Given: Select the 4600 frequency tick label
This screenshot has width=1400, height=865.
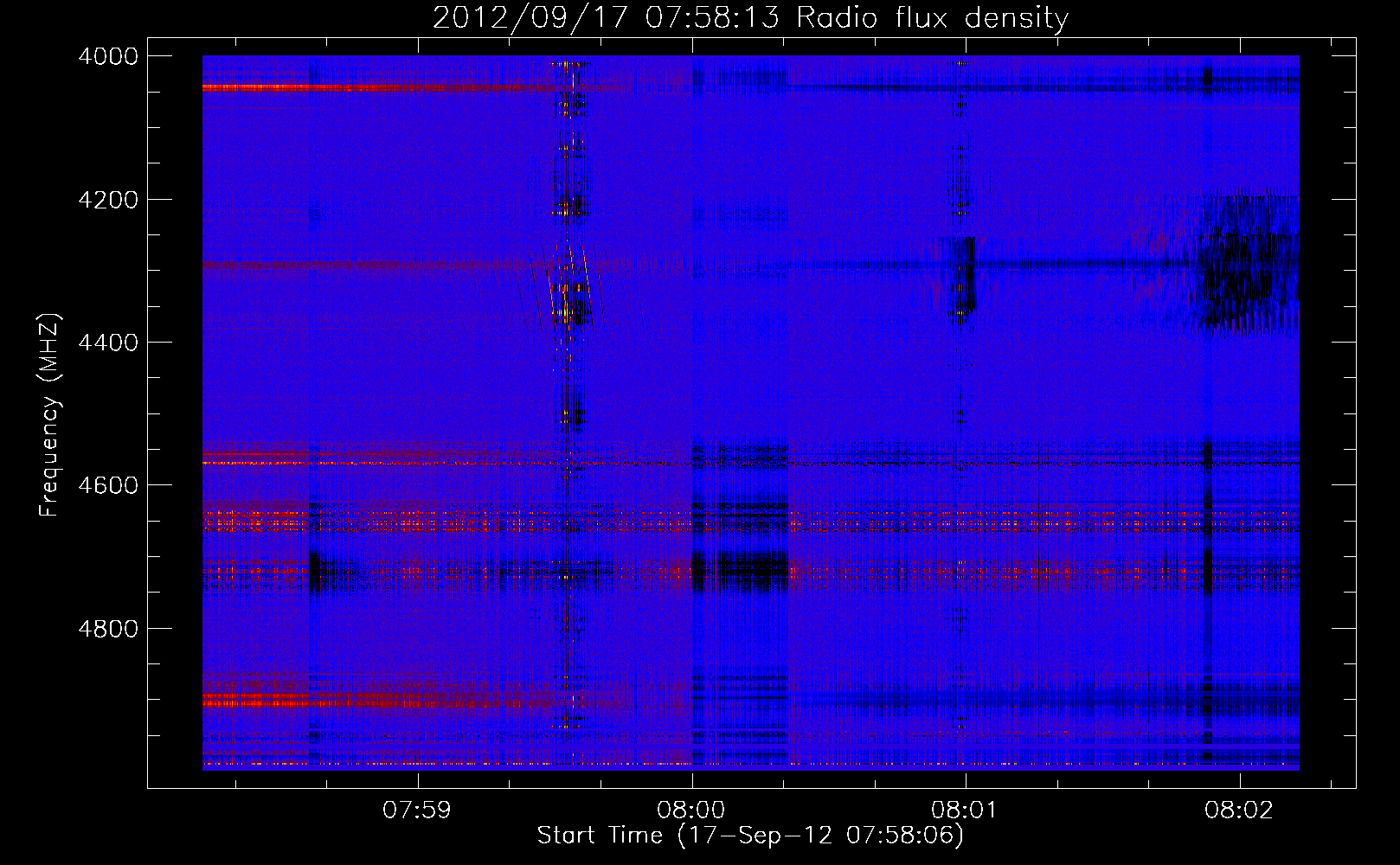Looking at the screenshot, I should tap(108, 485).
